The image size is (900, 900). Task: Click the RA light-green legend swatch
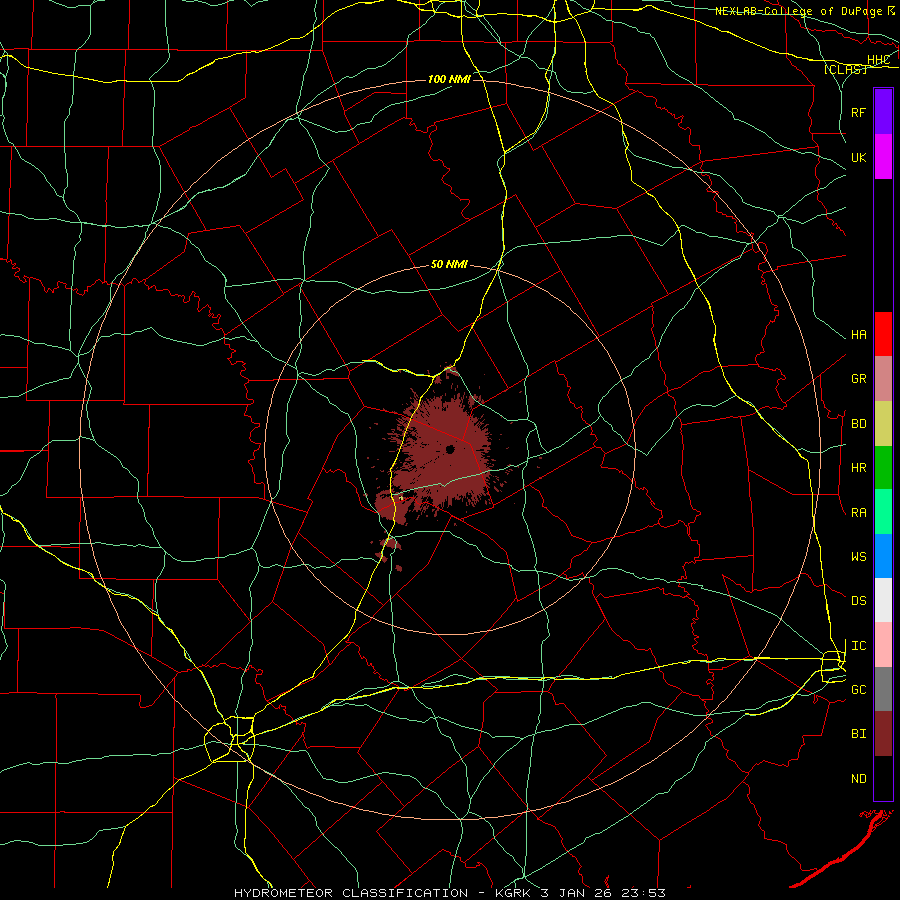click(x=883, y=512)
